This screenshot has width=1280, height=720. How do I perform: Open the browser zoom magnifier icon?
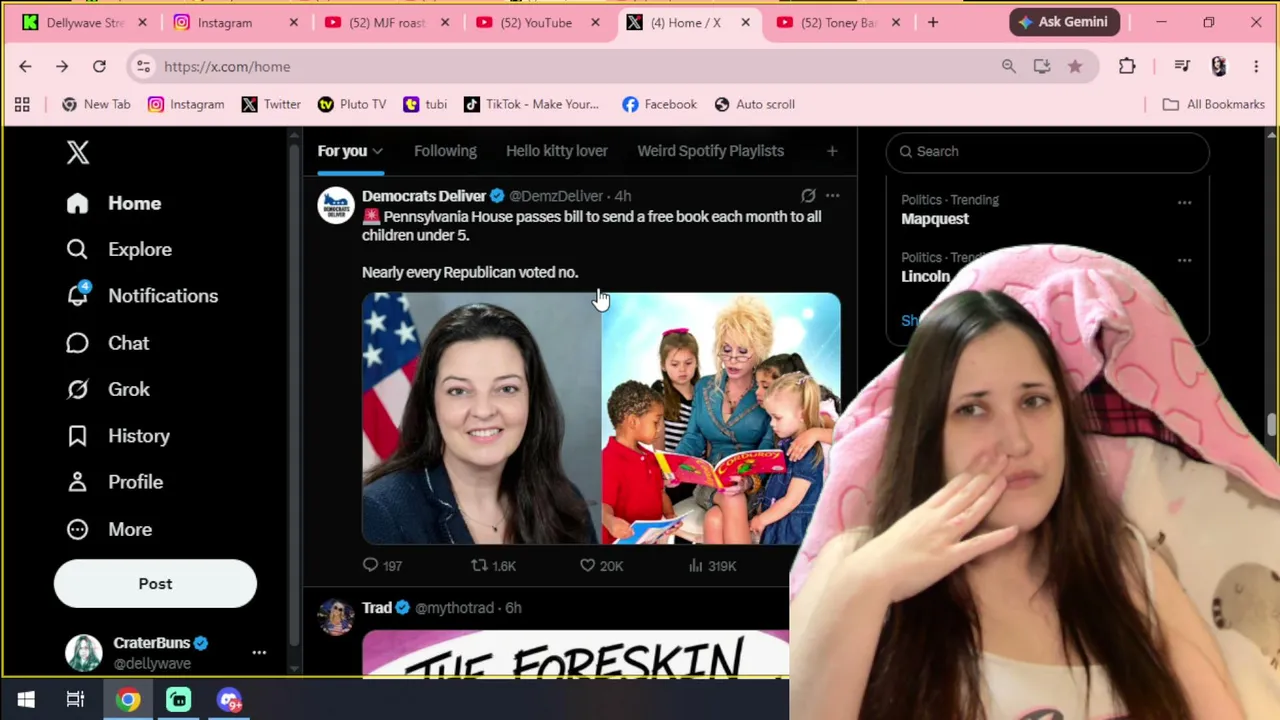1008,66
